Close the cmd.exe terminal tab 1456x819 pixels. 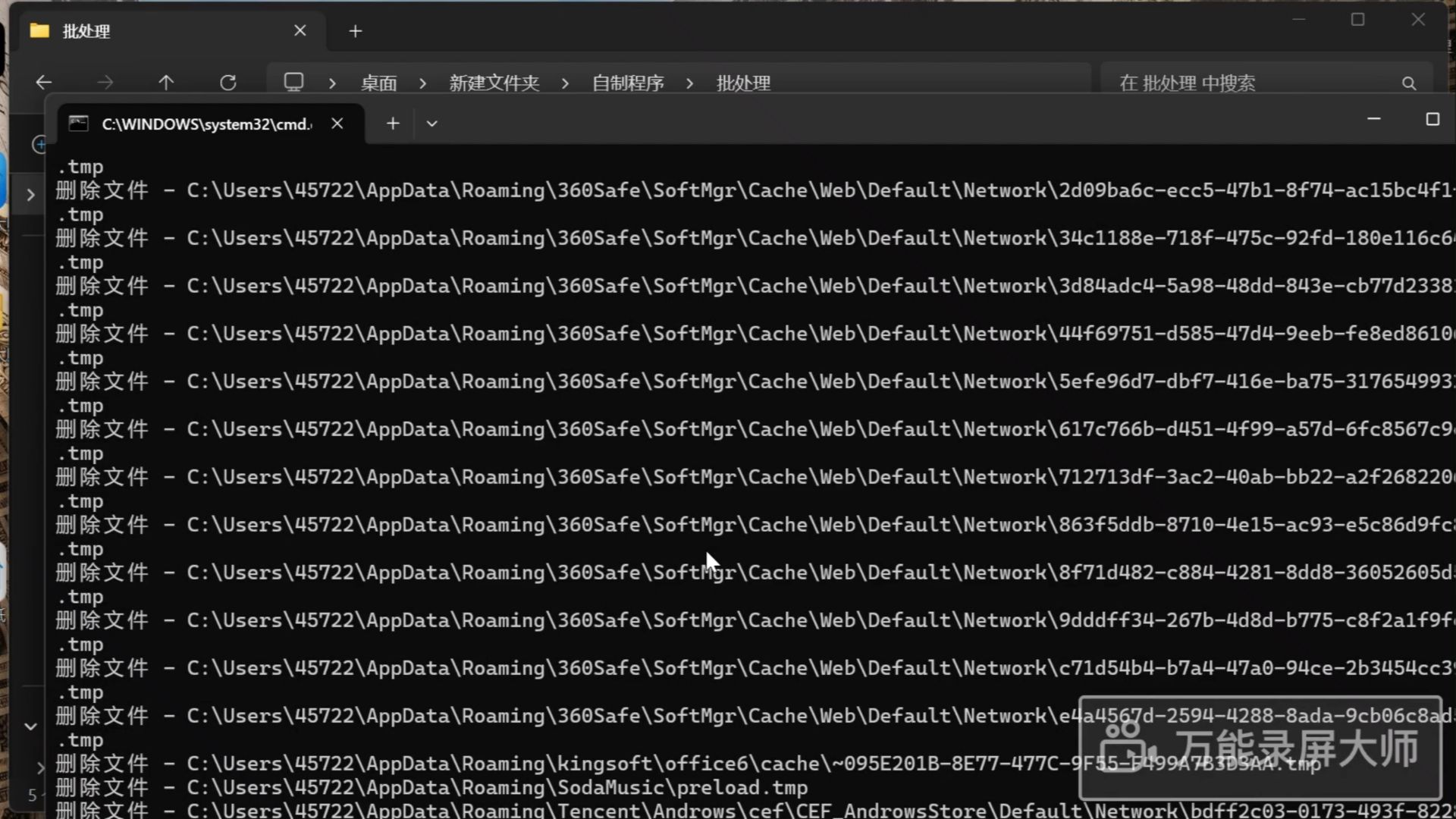click(337, 124)
